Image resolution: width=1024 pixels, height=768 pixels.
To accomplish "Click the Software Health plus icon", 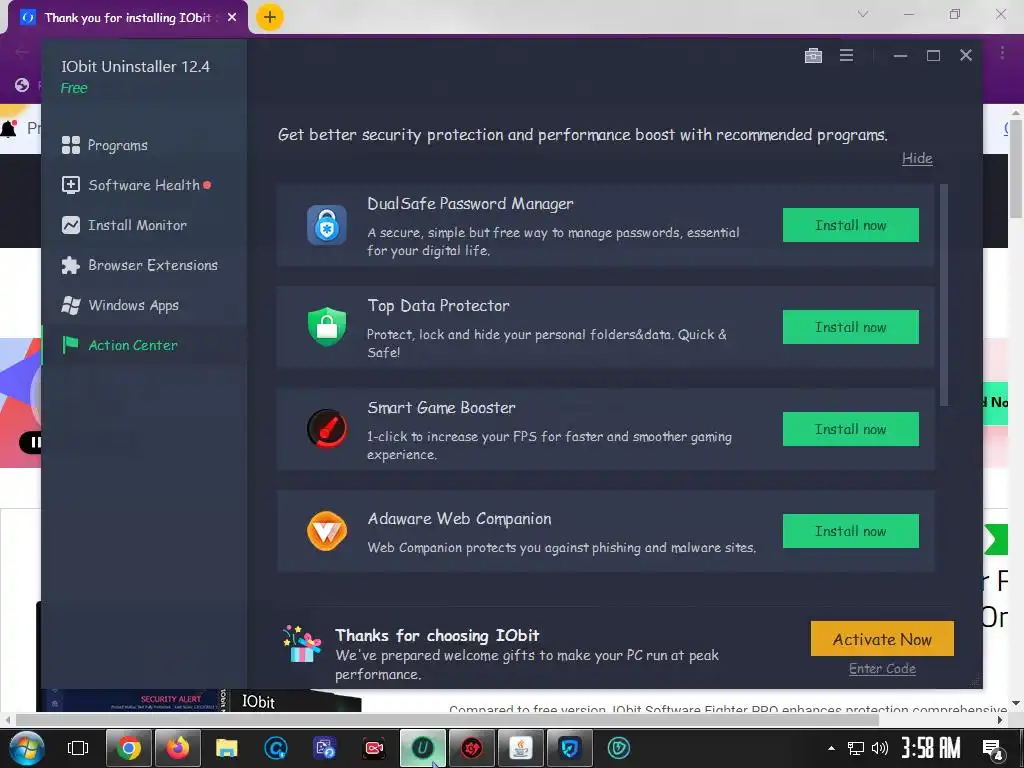I will pos(71,185).
